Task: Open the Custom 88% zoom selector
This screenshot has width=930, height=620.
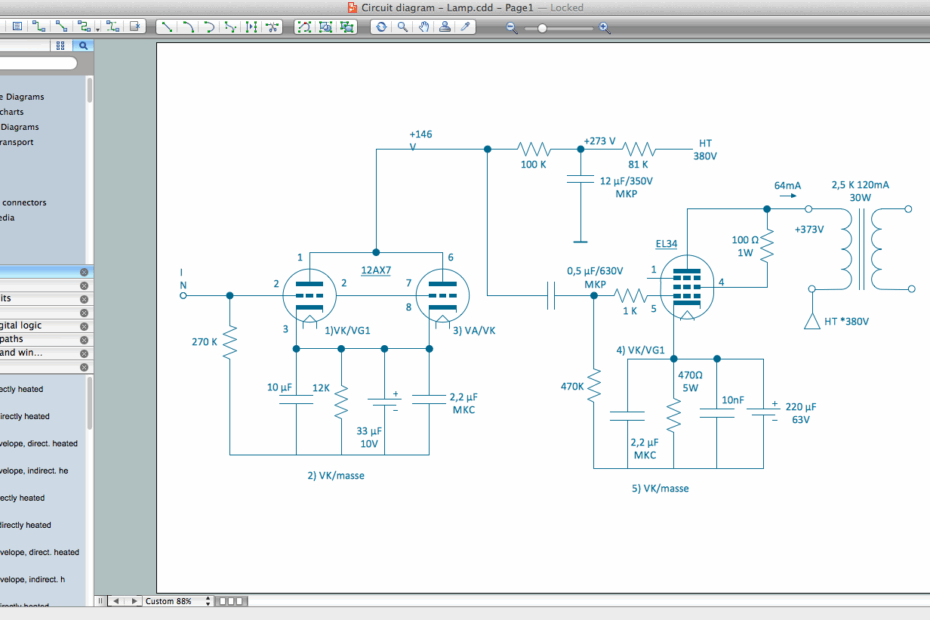Action: 169,601
